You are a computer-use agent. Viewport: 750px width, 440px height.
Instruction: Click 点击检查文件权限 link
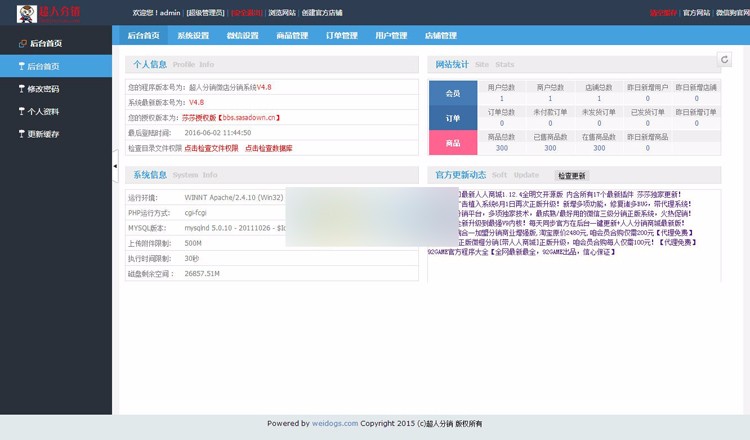coord(211,148)
